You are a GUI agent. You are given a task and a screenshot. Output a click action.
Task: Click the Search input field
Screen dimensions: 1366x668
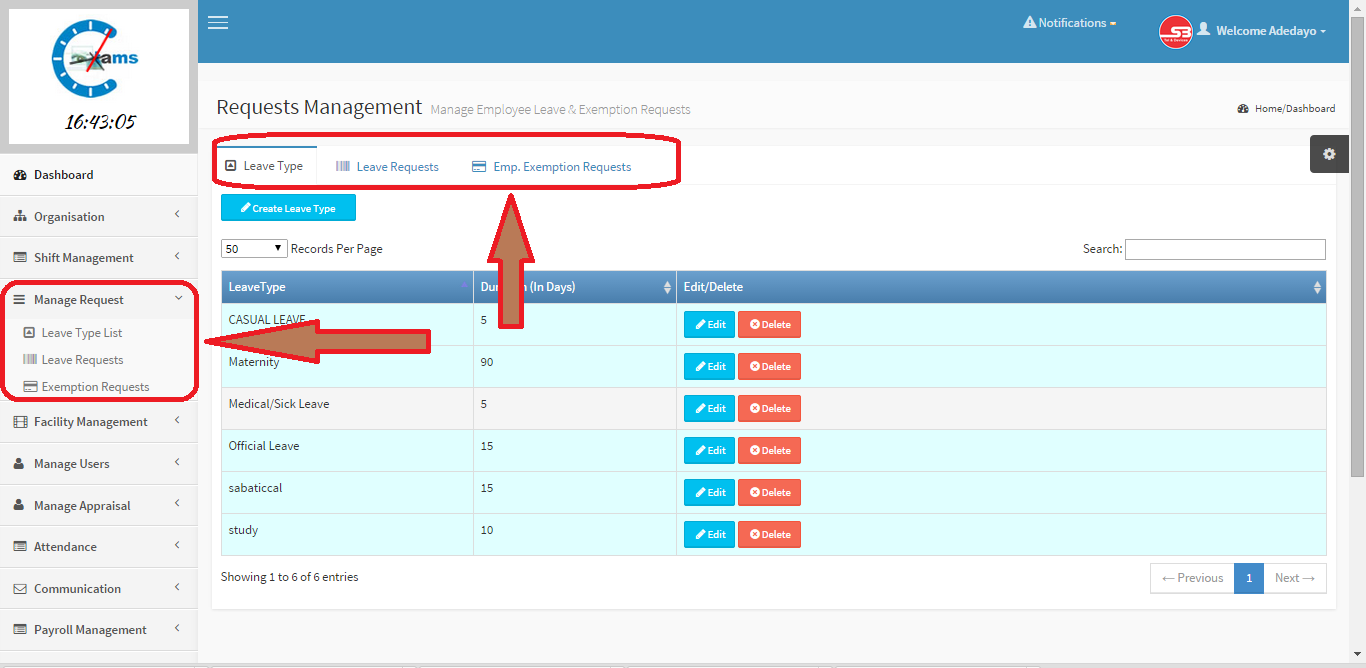1224,249
